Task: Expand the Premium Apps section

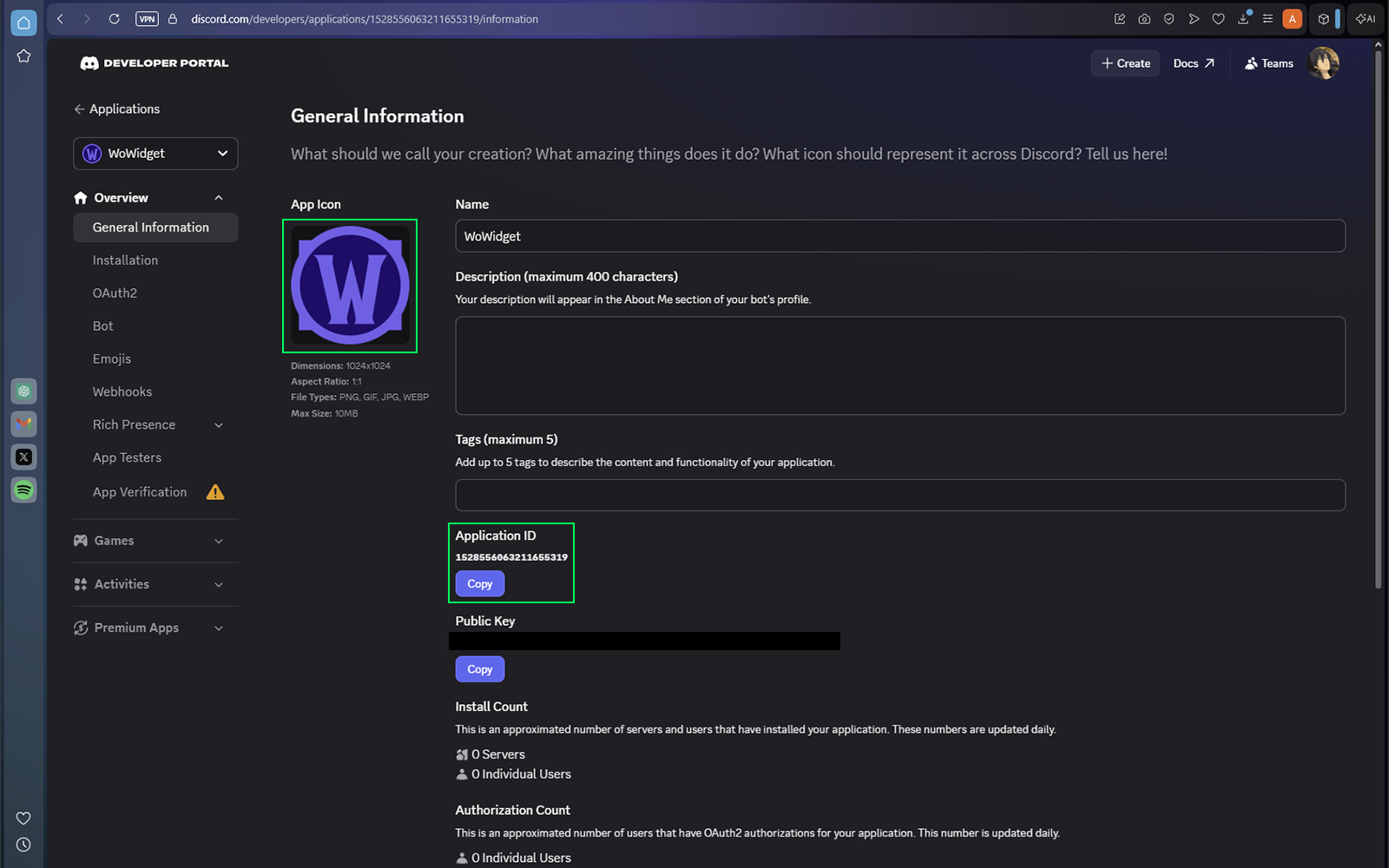Action: click(x=155, y=628)
